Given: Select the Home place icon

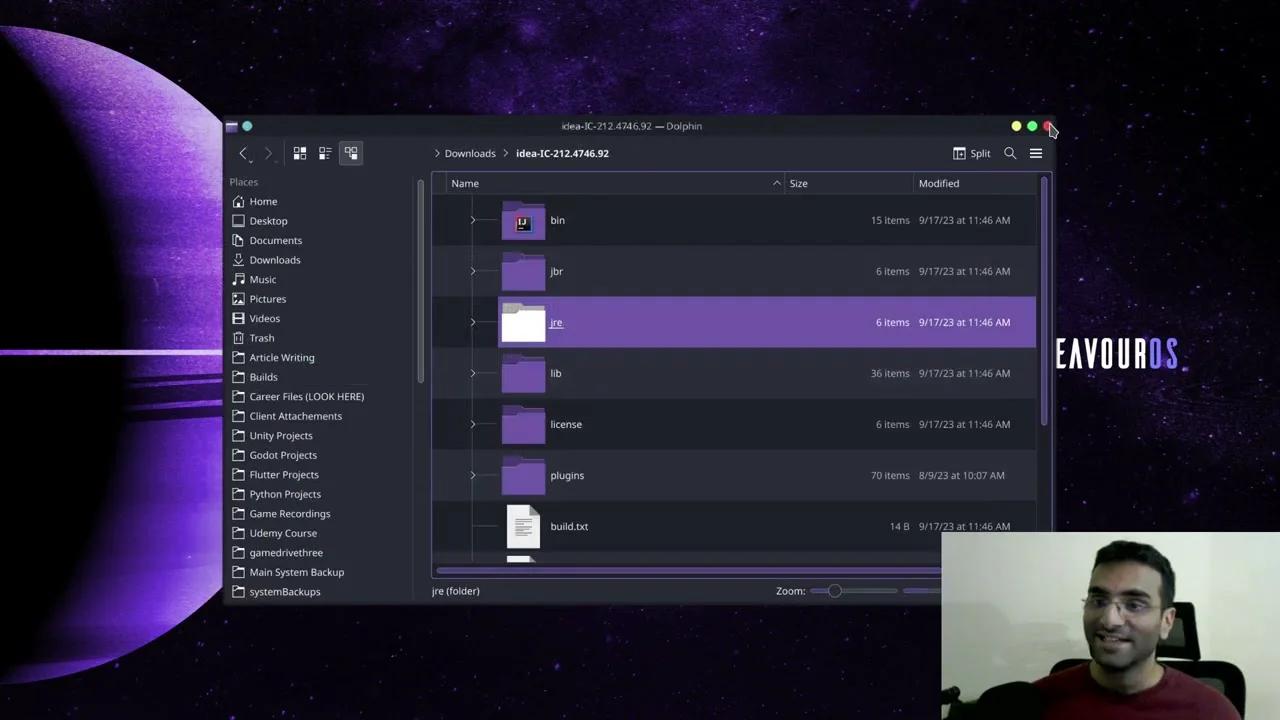Looking at the screenshot, I should pyautogui.click(x=238, y=201).
